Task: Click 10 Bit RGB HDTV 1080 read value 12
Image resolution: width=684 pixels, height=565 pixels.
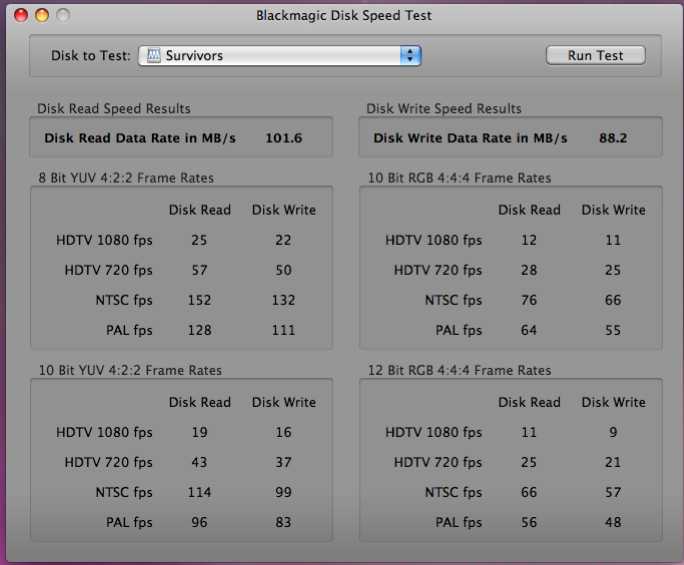Action: [529, 240]
